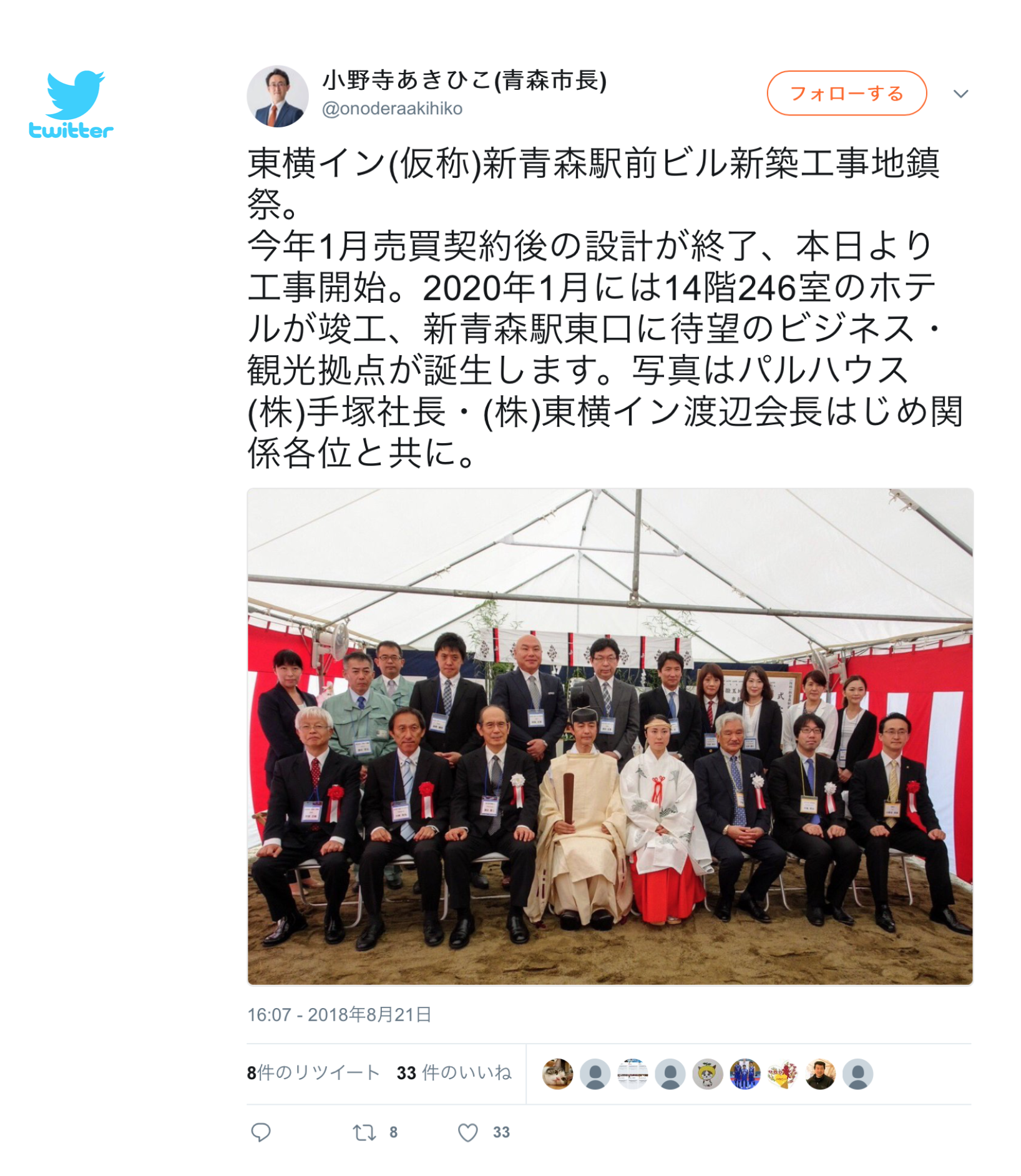Open the blue uniform team avatar
The height and width of the screenshot is (1176, 1021).
(745, 1074)
